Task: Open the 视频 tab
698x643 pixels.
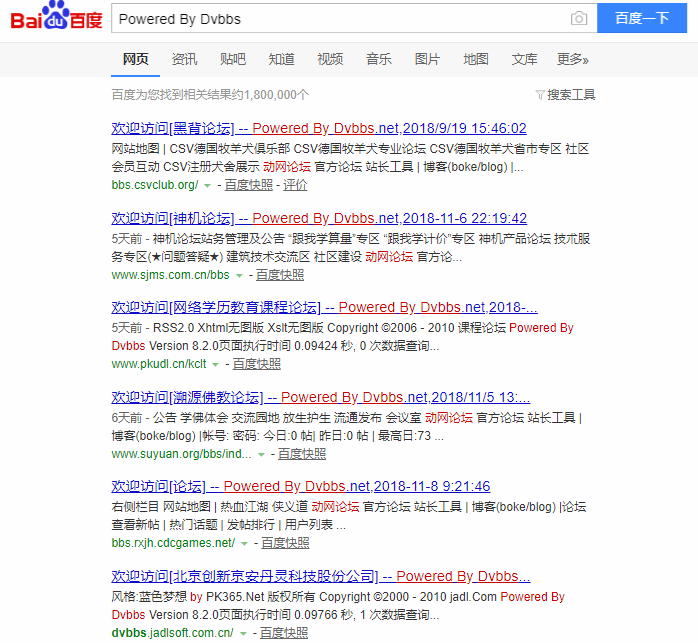Action: [x=330, y=59]
